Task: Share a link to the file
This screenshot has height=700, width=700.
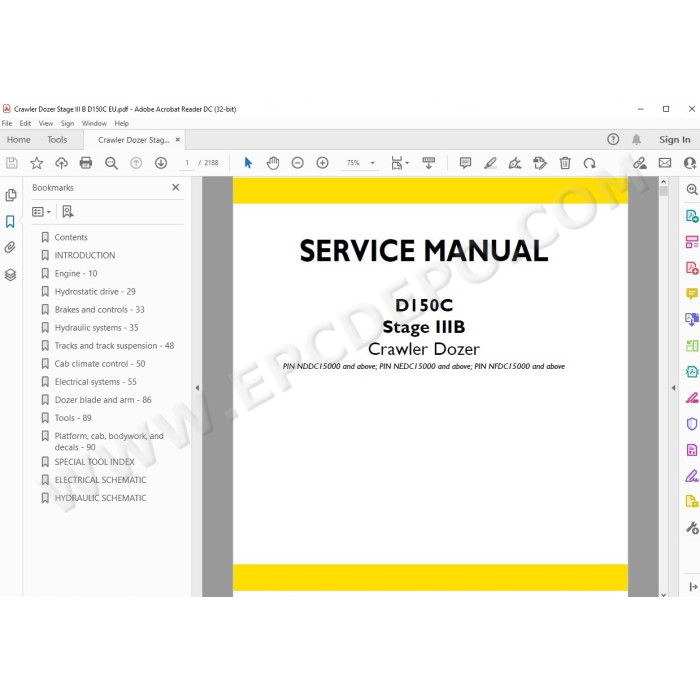Action: (x=640, y=163)
